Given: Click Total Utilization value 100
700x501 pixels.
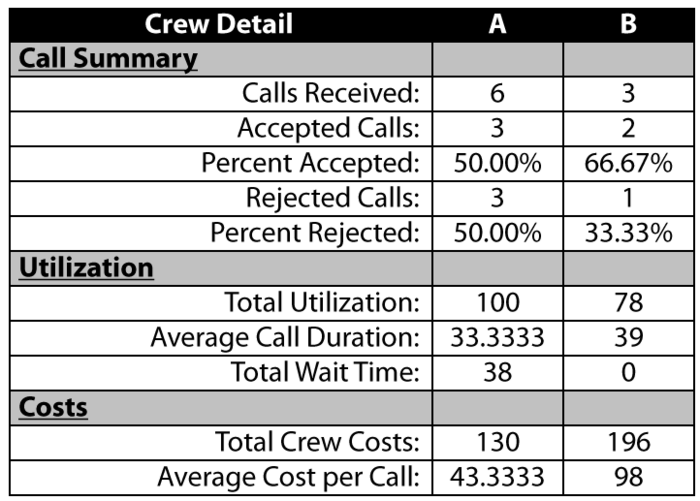Looking at the screenshot, I should pos(498,303).
